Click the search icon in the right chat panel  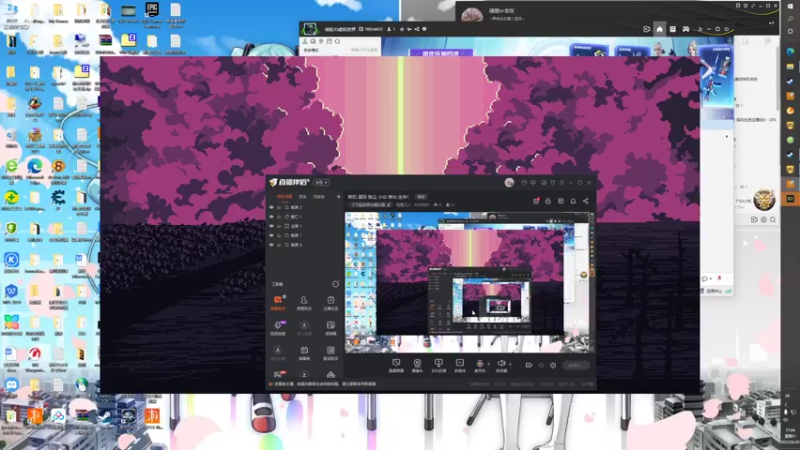point(773,219)
